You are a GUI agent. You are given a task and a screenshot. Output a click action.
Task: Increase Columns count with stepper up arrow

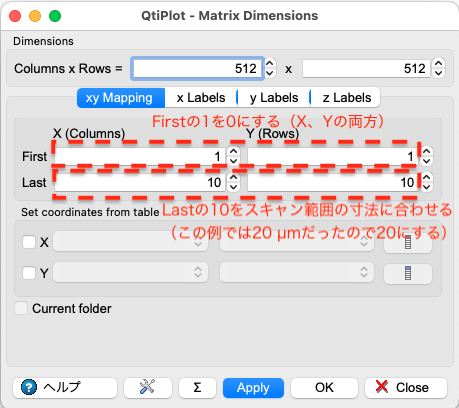point(270,64)
